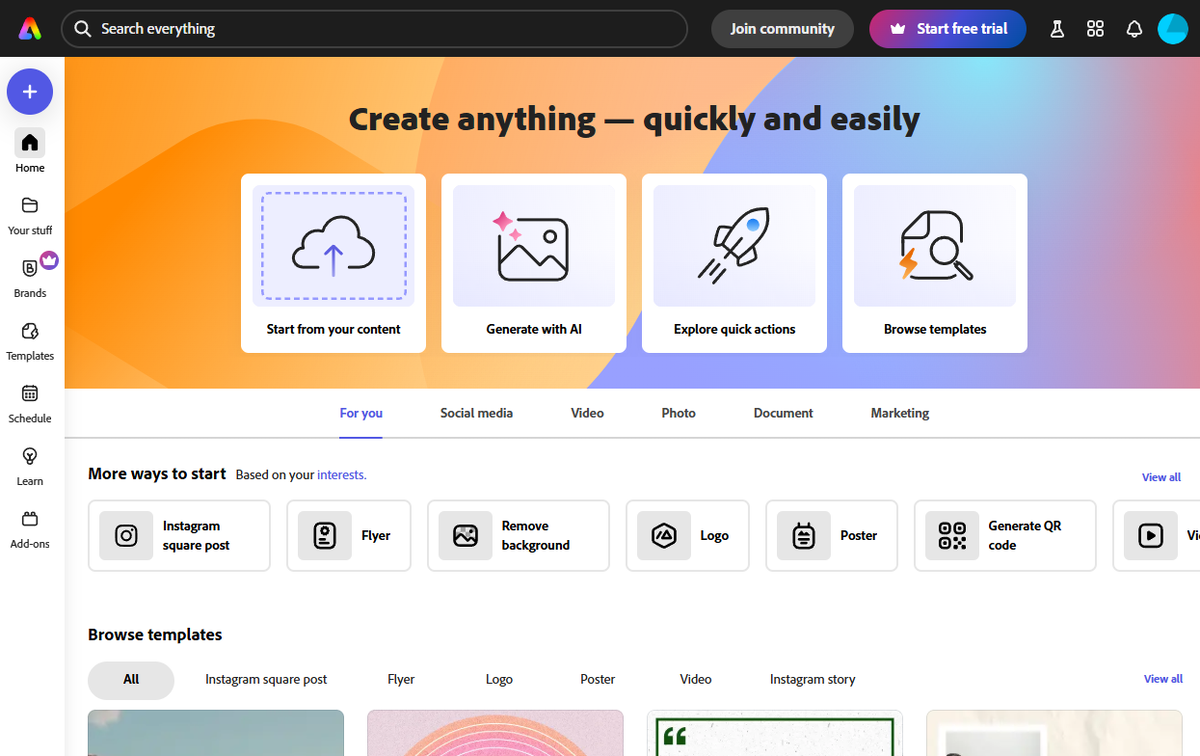Viewport: 1200px width, 756px height.
Task: Click the Remove background label
Action: (x=536, y=536)
